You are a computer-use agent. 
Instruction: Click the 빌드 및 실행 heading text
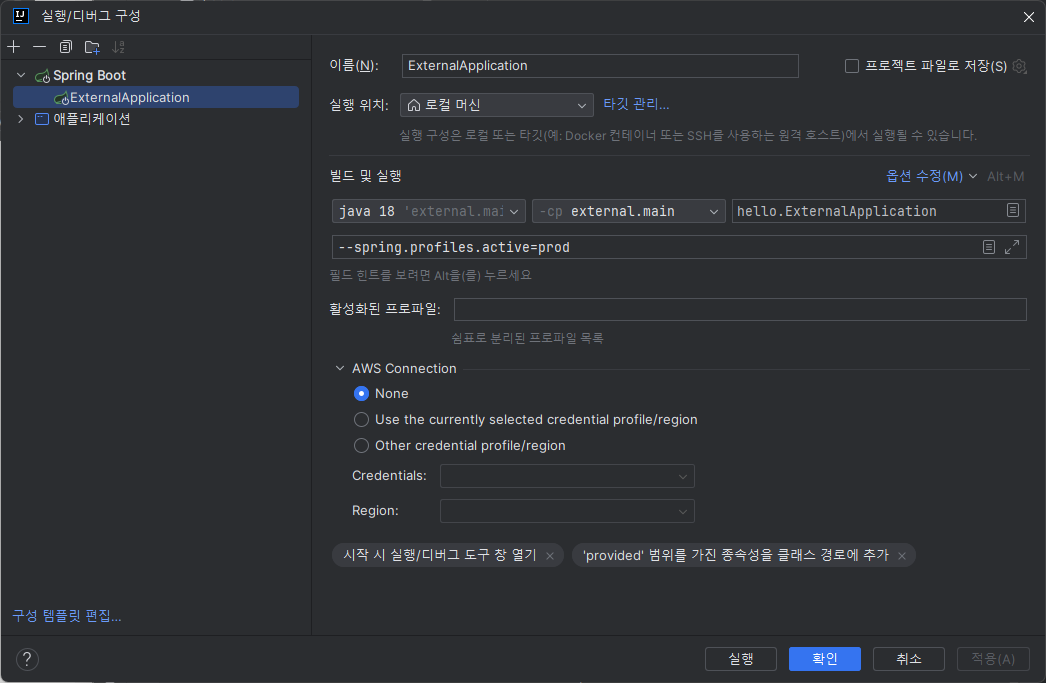(x=366, y=176)
